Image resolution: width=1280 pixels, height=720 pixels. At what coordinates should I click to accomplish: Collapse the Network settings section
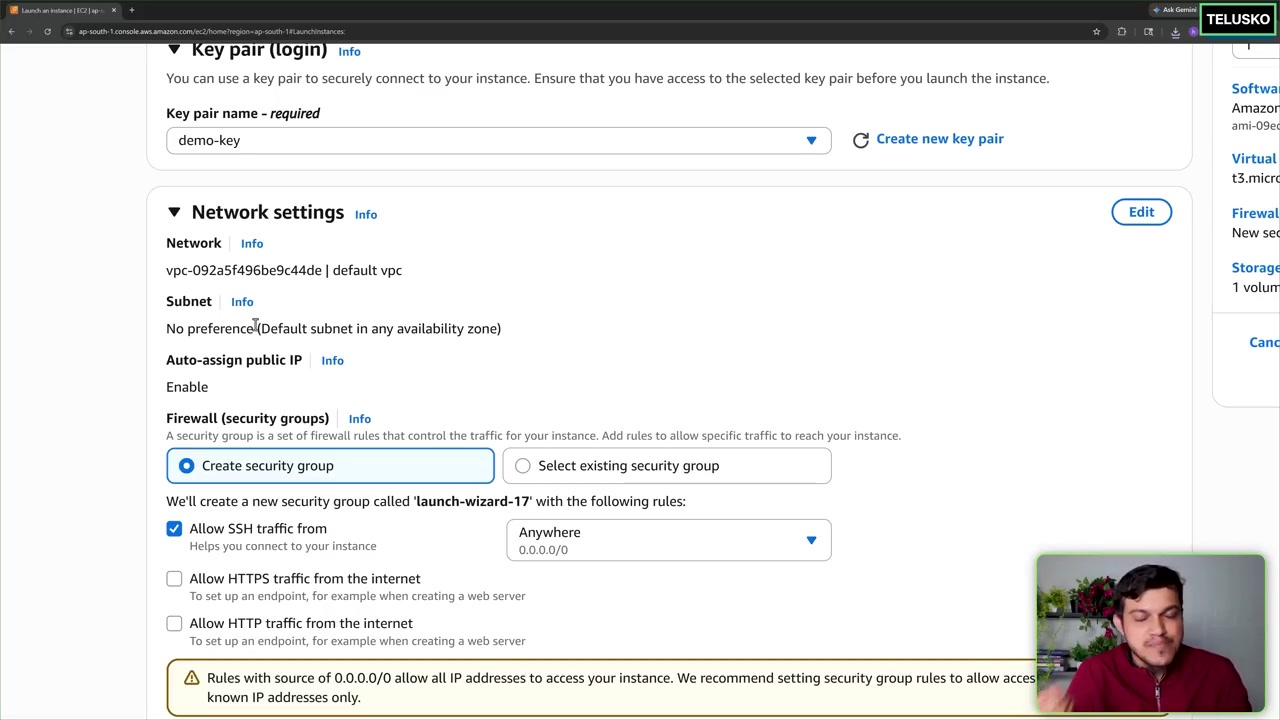click(174, 212)
